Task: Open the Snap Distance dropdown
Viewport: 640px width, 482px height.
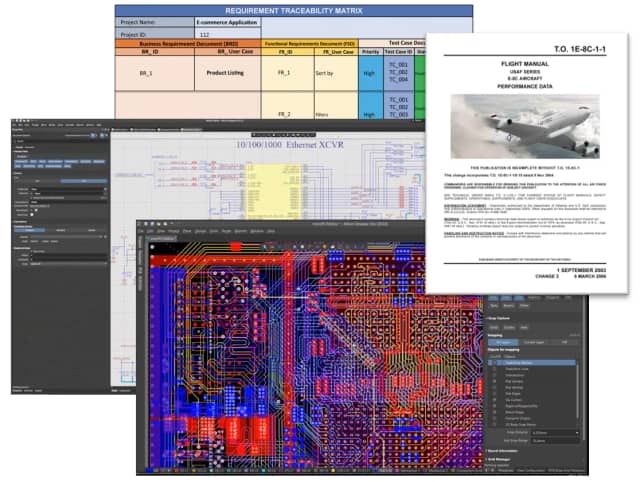Action: tap(555, 433)
